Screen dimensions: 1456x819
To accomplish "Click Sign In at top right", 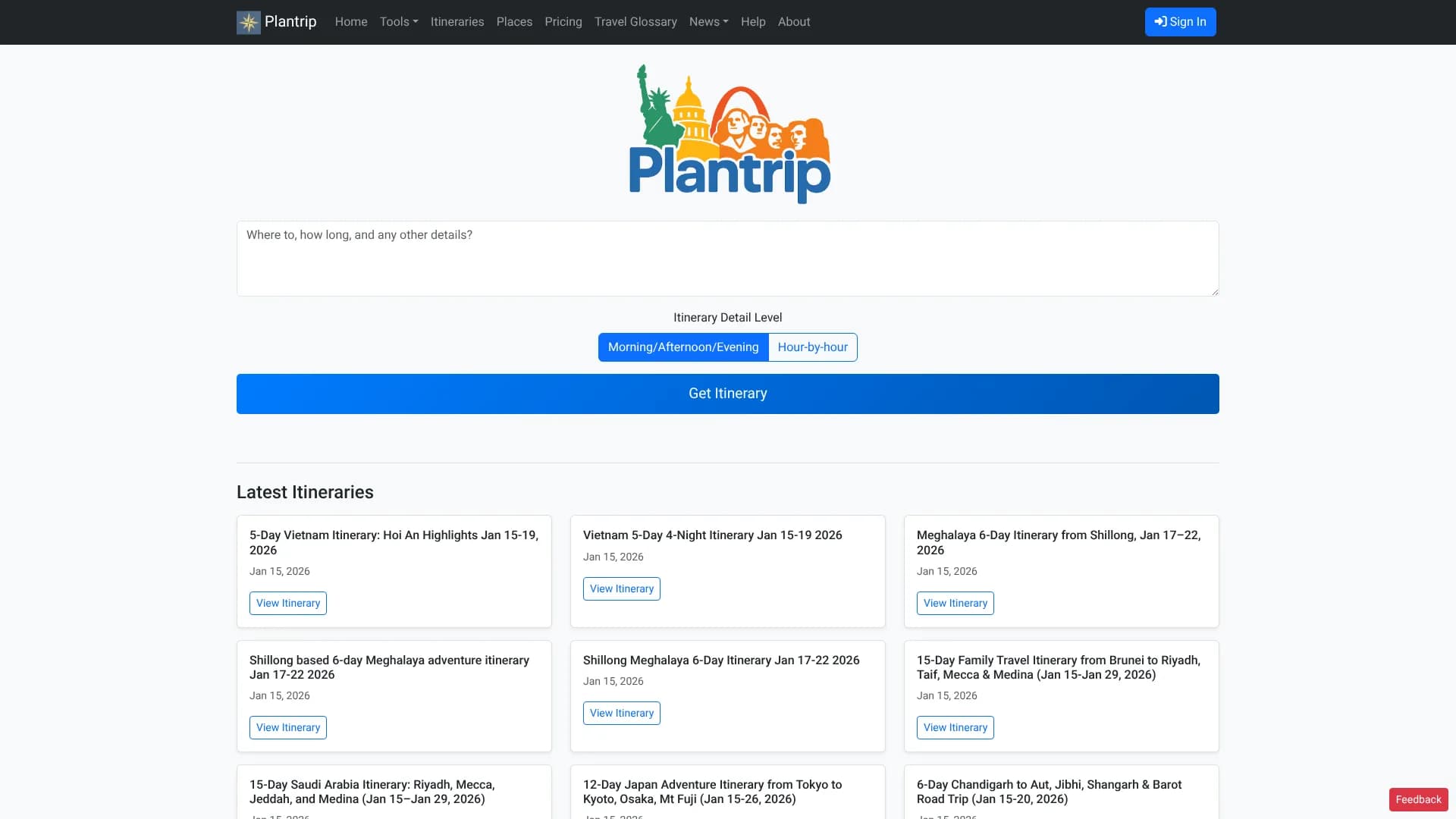I will click(x=1180, y=22).
